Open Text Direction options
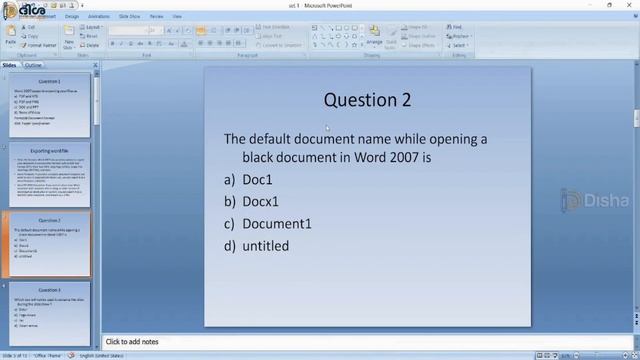 click(x=273, y=27)
